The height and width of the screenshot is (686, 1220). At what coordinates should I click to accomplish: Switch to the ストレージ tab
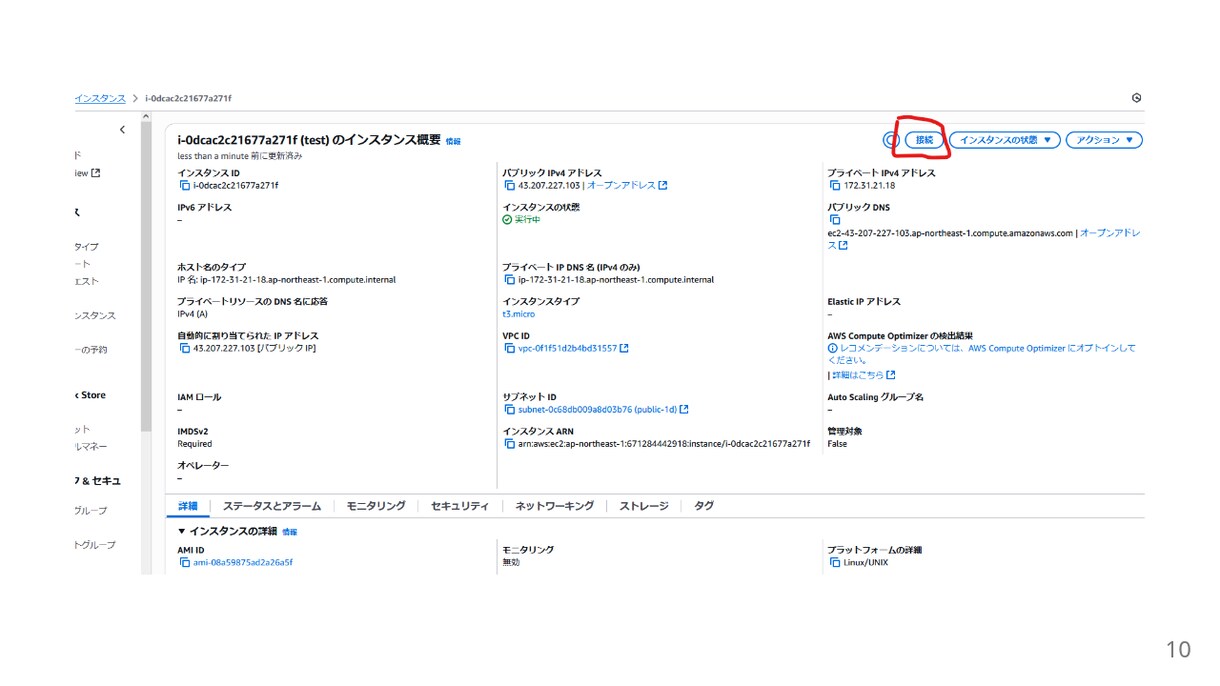point(644,507)
